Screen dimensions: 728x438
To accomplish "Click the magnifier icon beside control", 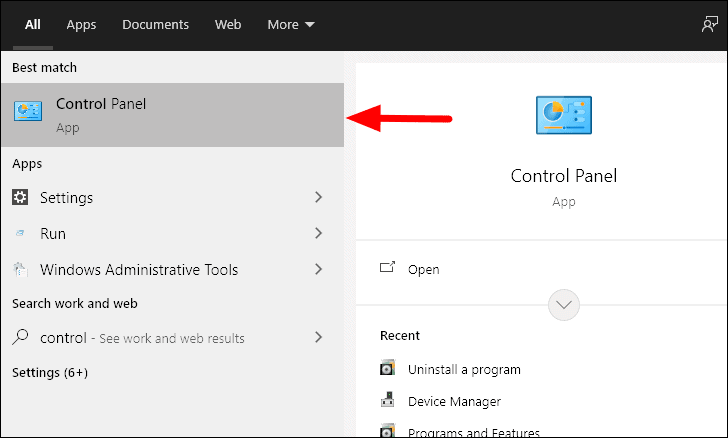I will [x=20, y=337].
